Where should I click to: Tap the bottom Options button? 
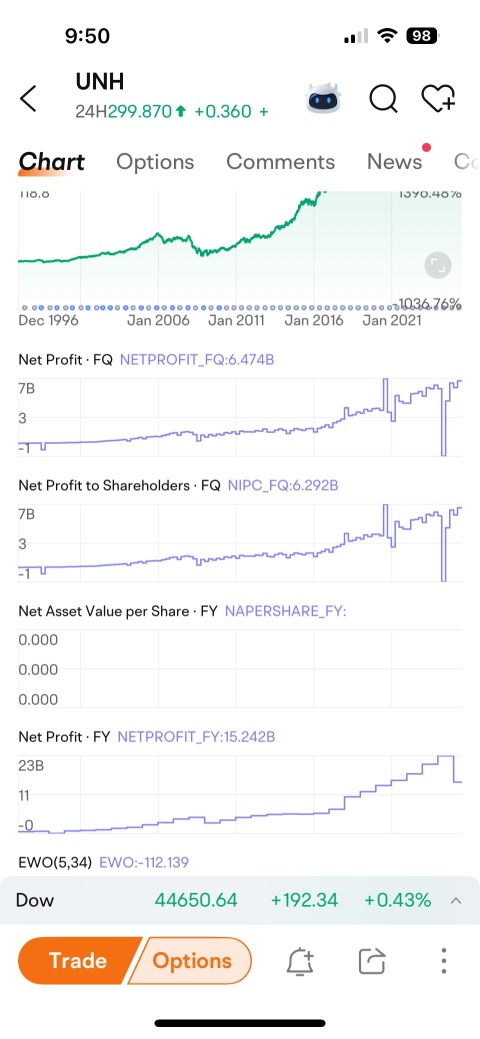[x=192, y=961]
